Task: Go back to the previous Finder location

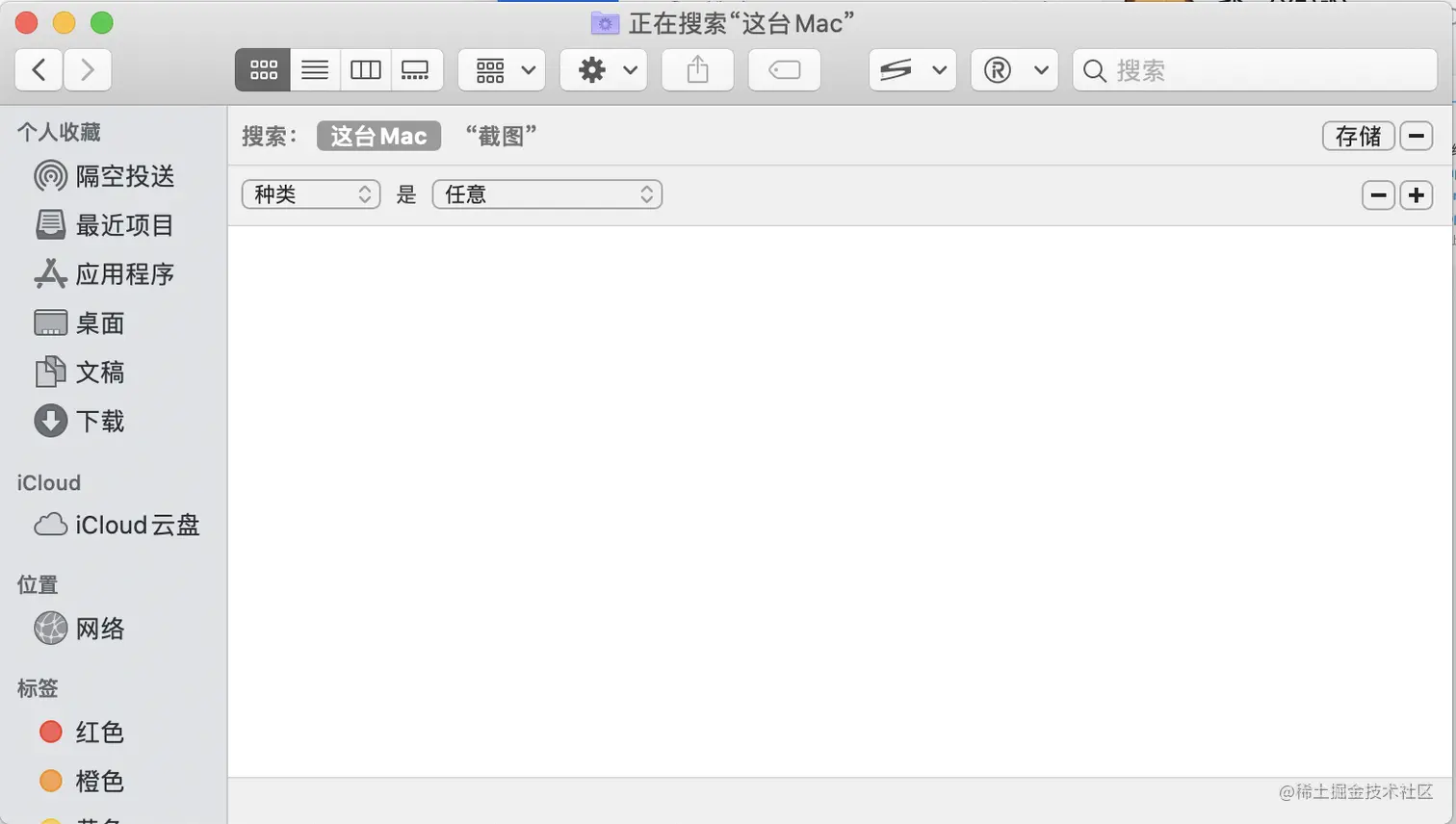Action: 39,70
